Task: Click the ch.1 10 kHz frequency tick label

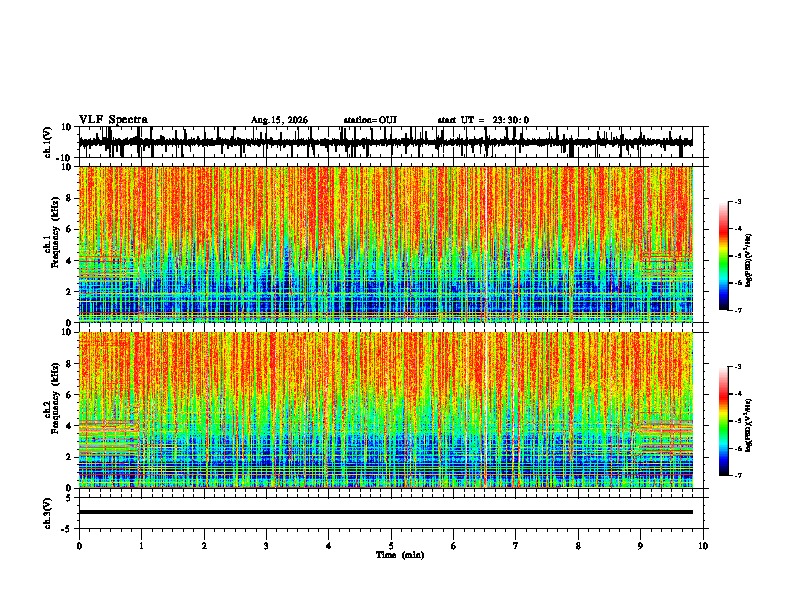Action: [67, 168]
